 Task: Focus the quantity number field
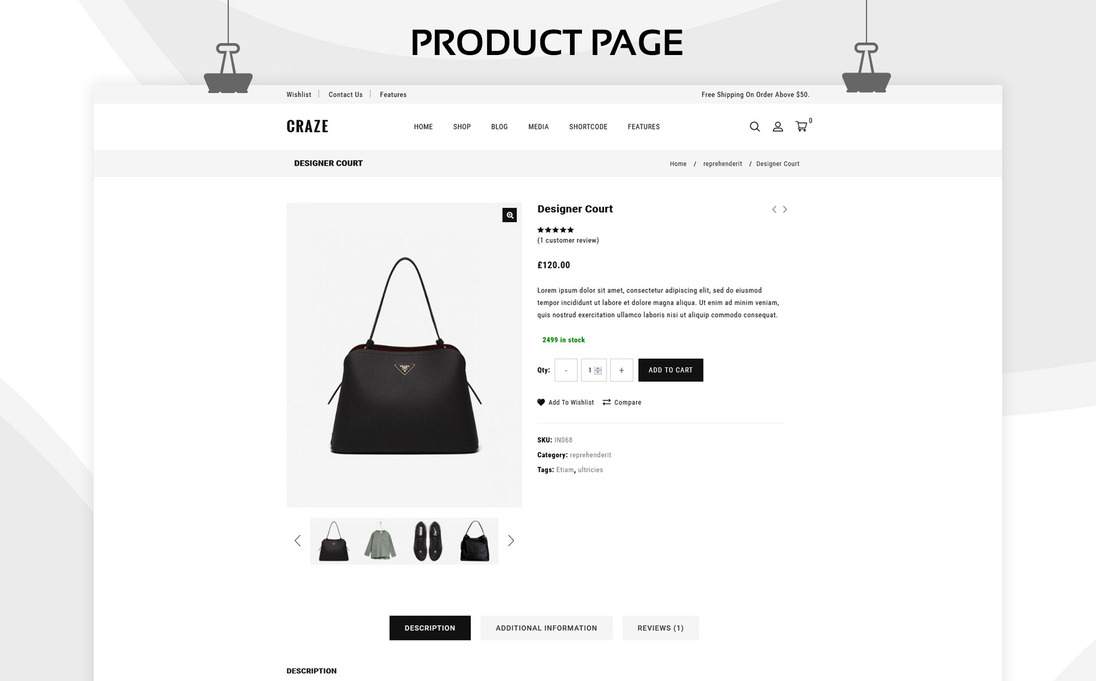[x=594, y=370]
